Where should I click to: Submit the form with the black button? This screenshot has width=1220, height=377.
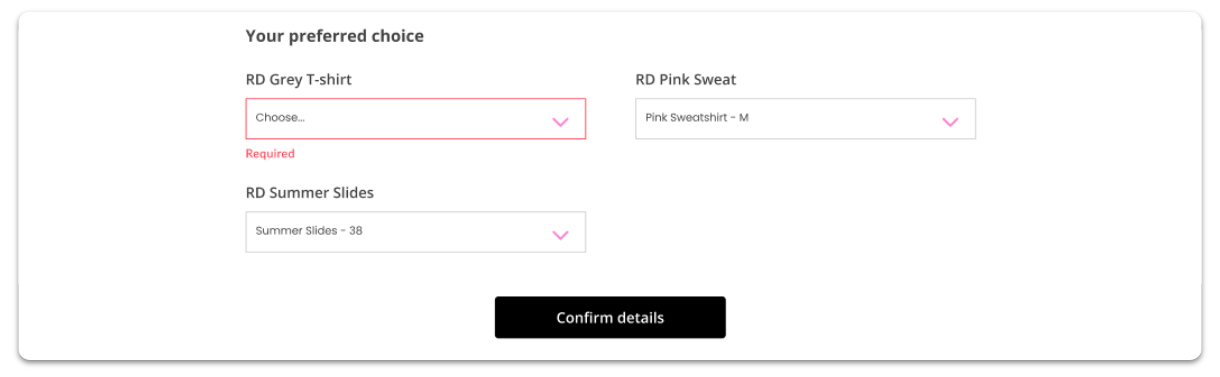(x=610, y=317)
